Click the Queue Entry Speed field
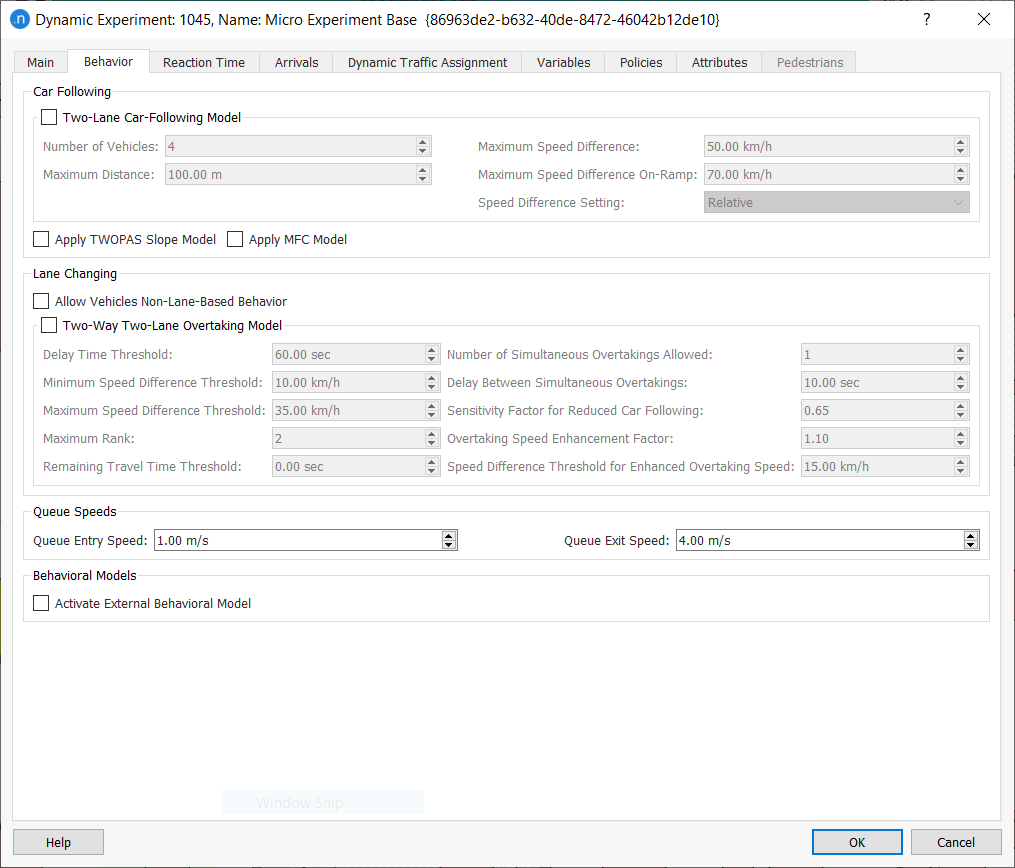Image resolution: width=1015 pixels, height=868 pixels. 297,540
